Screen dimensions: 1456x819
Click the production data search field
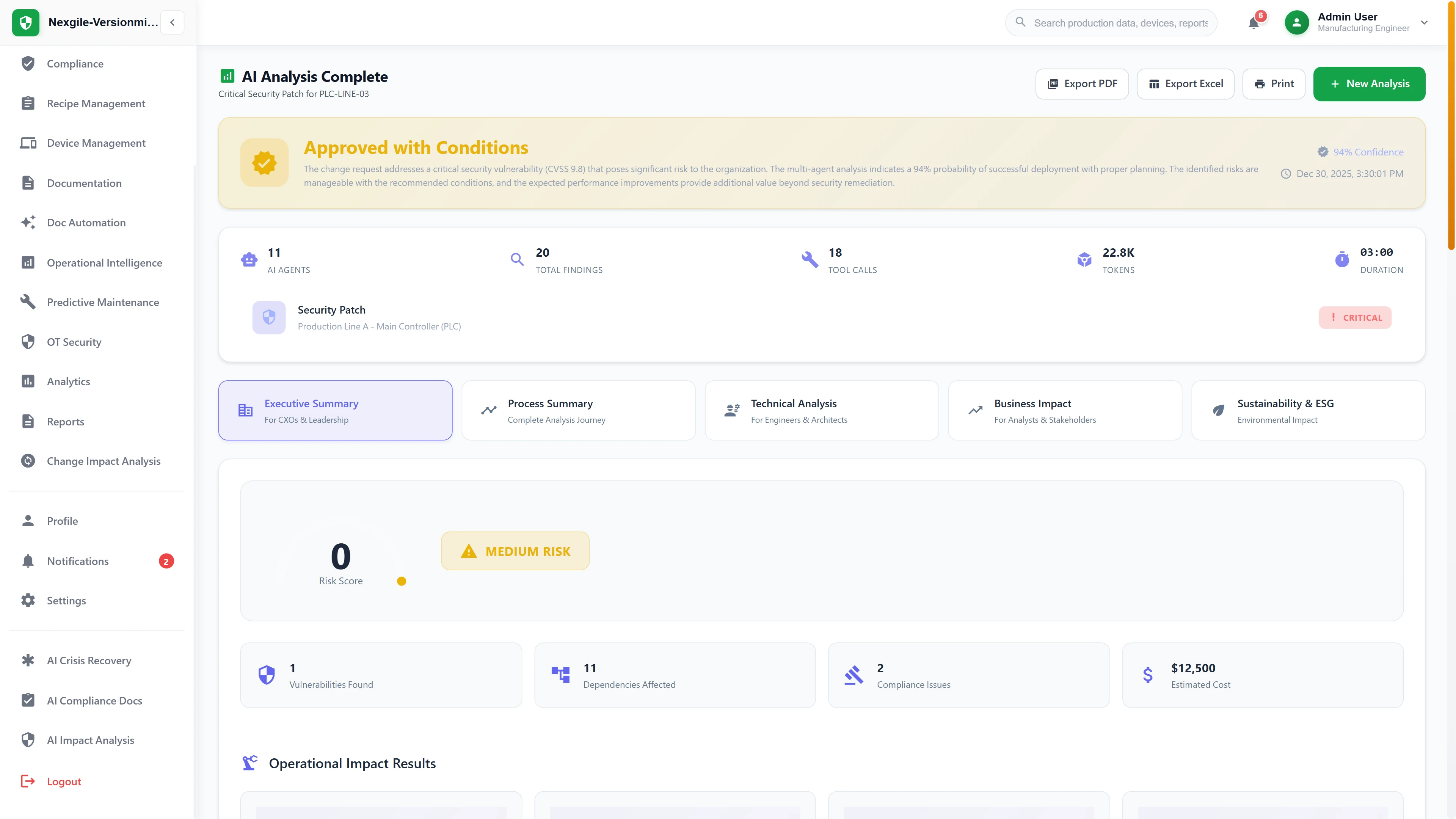point(1111,23)
